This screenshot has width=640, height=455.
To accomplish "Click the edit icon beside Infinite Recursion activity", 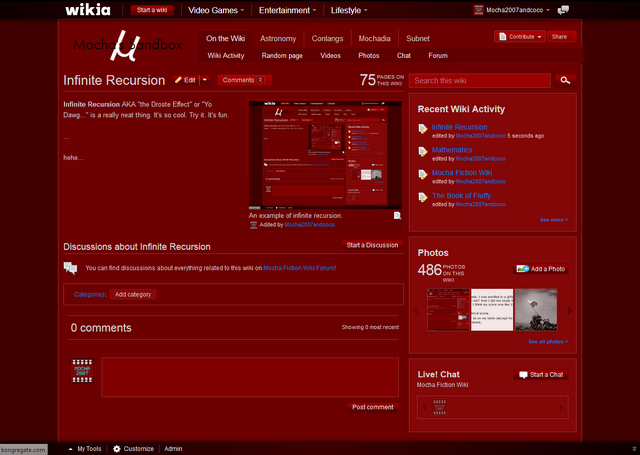I will [x=423, y=129].
